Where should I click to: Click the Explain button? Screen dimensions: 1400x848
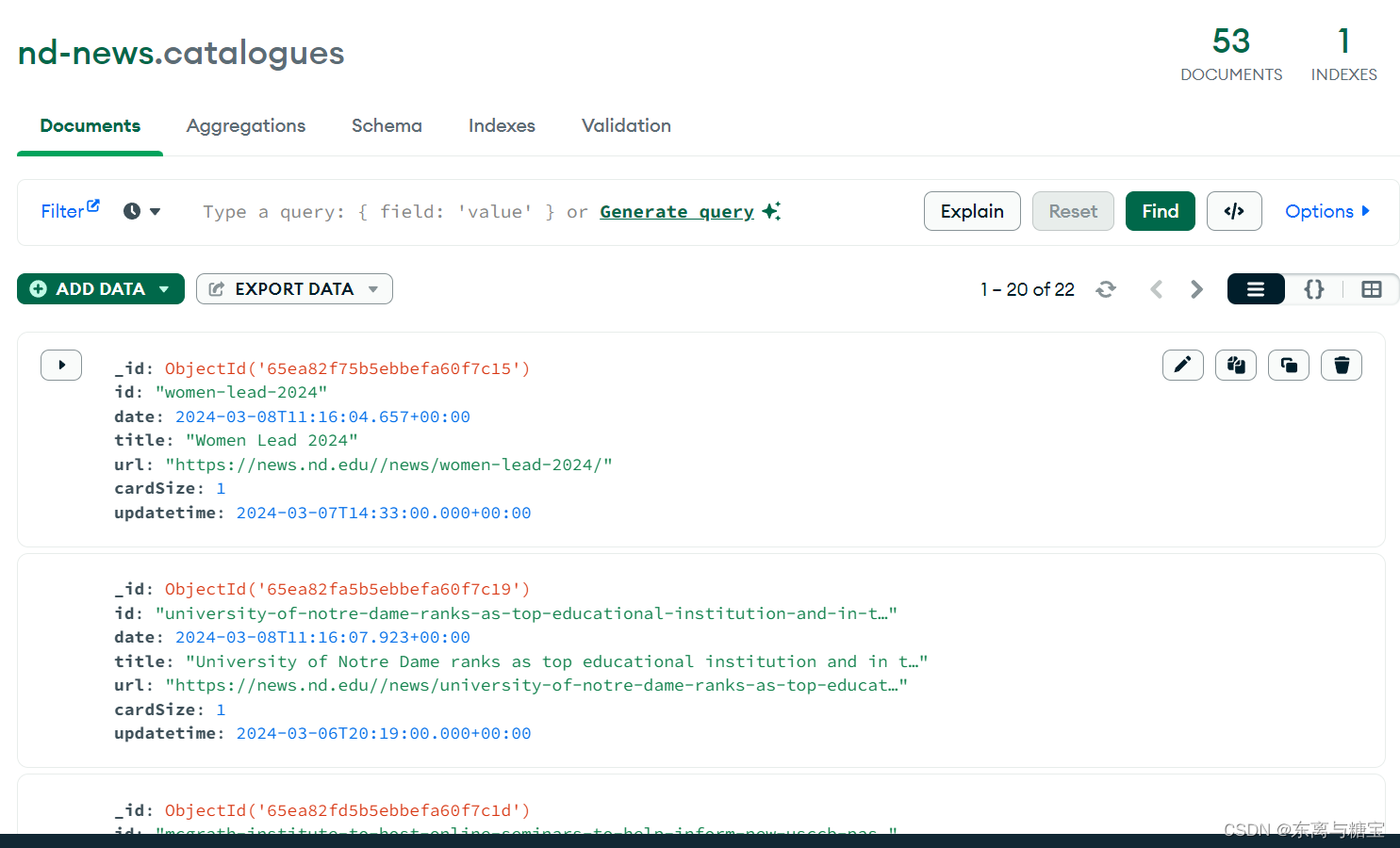(x=972, y=211)
